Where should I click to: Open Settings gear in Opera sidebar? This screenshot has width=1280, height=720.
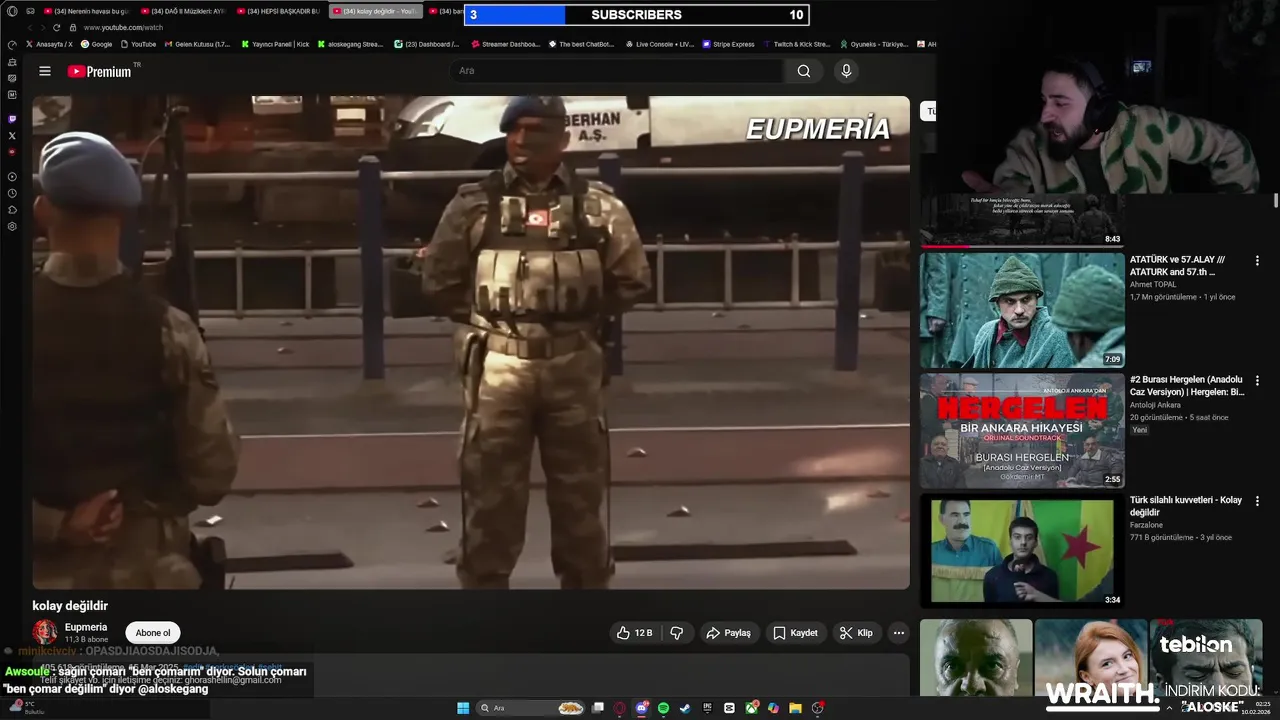(x=12, y=227)
